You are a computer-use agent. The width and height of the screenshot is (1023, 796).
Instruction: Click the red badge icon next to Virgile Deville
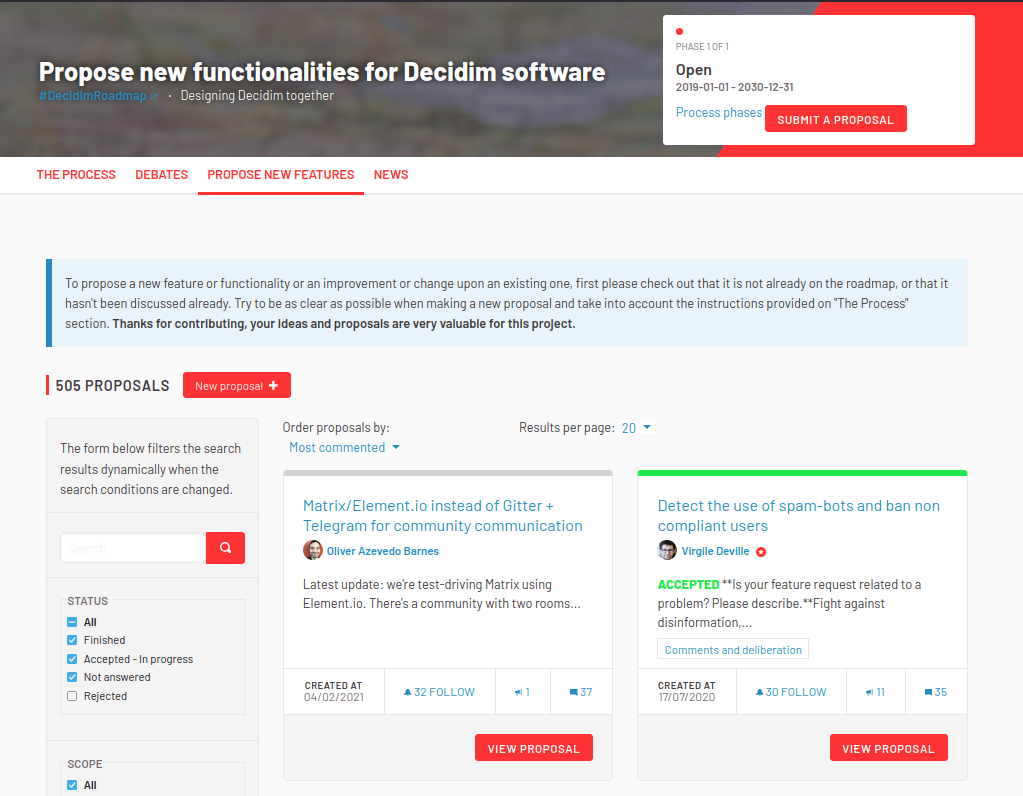(x=761, y=552)
